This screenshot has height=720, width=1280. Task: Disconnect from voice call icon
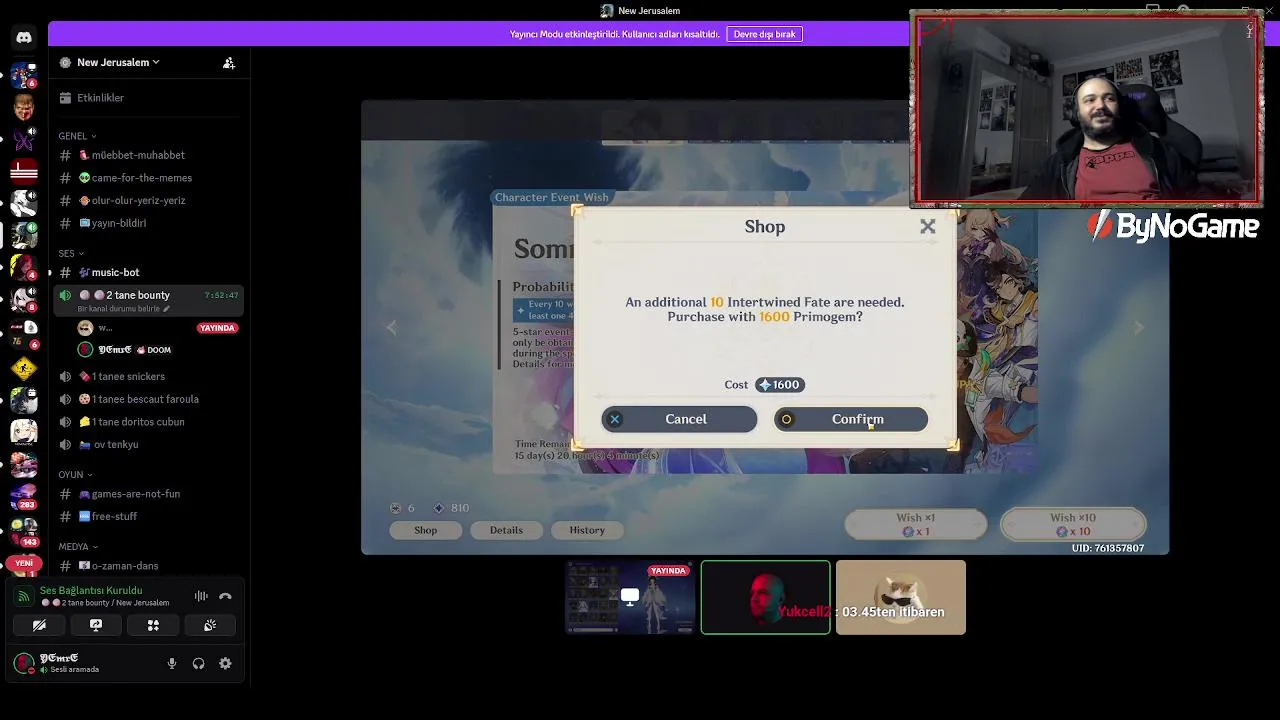point(225,596)
